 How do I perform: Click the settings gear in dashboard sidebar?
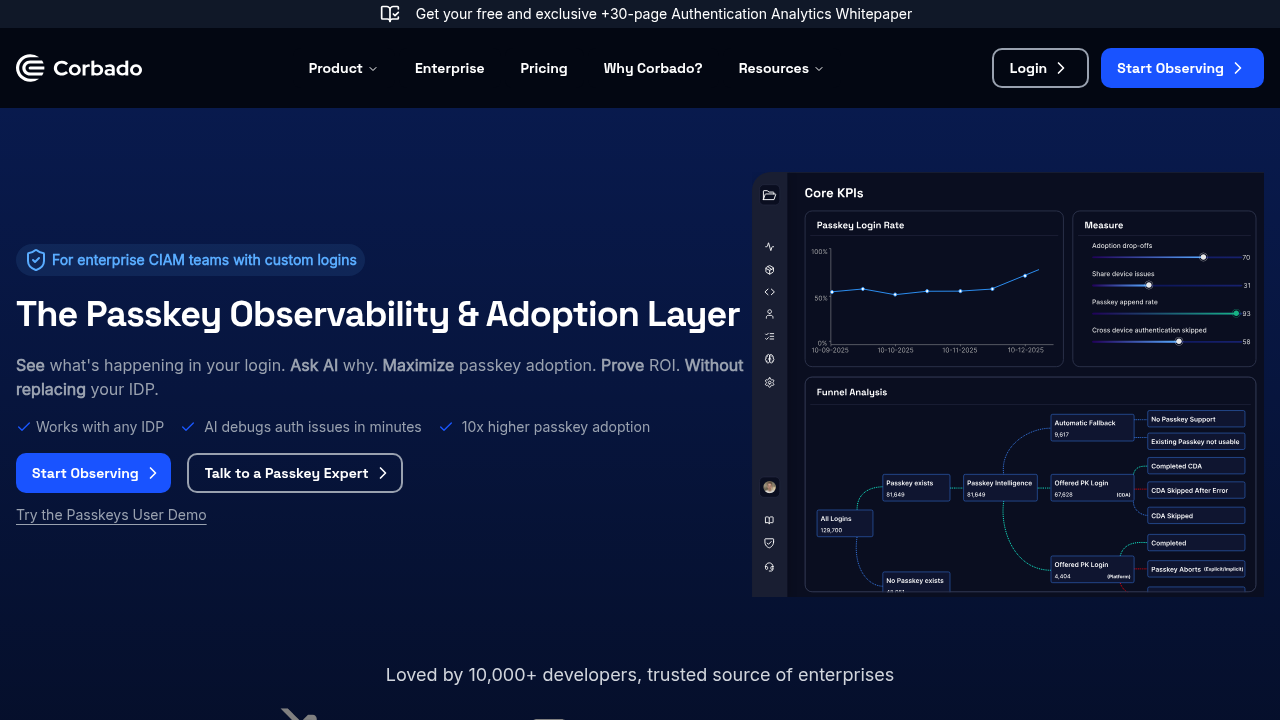click(x=769, y=382)
